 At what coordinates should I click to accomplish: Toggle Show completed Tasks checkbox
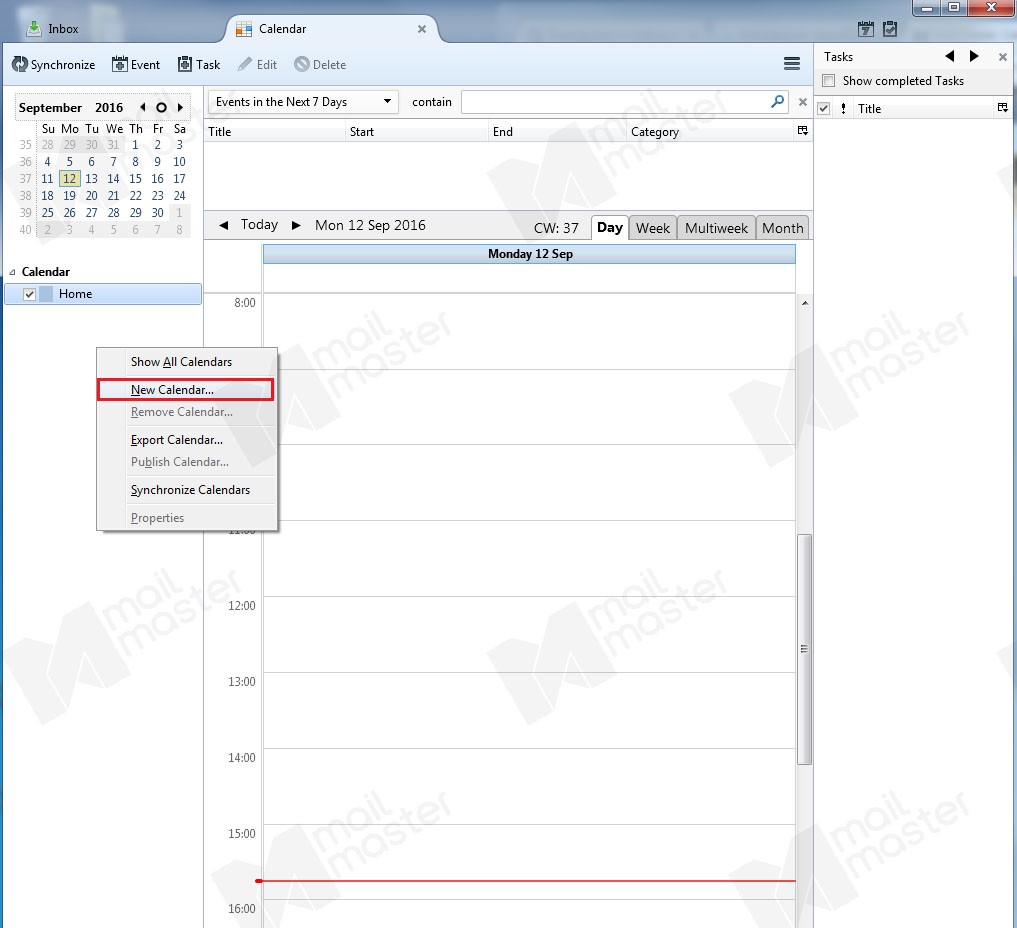click(828, 80)
